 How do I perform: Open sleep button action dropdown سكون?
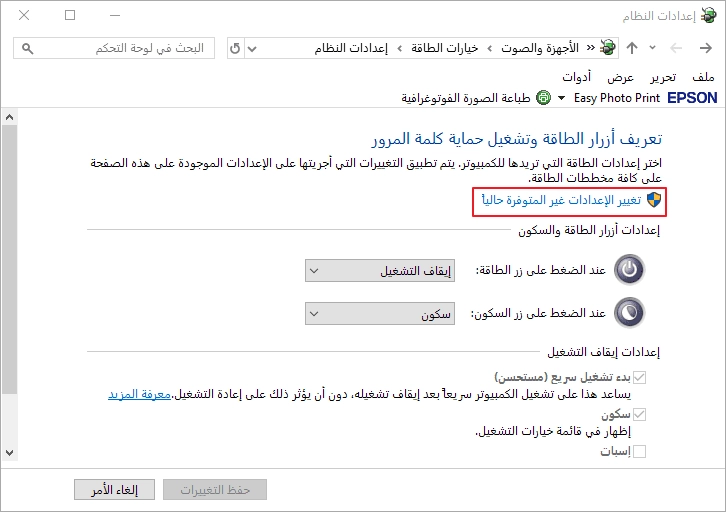(380, 314)
